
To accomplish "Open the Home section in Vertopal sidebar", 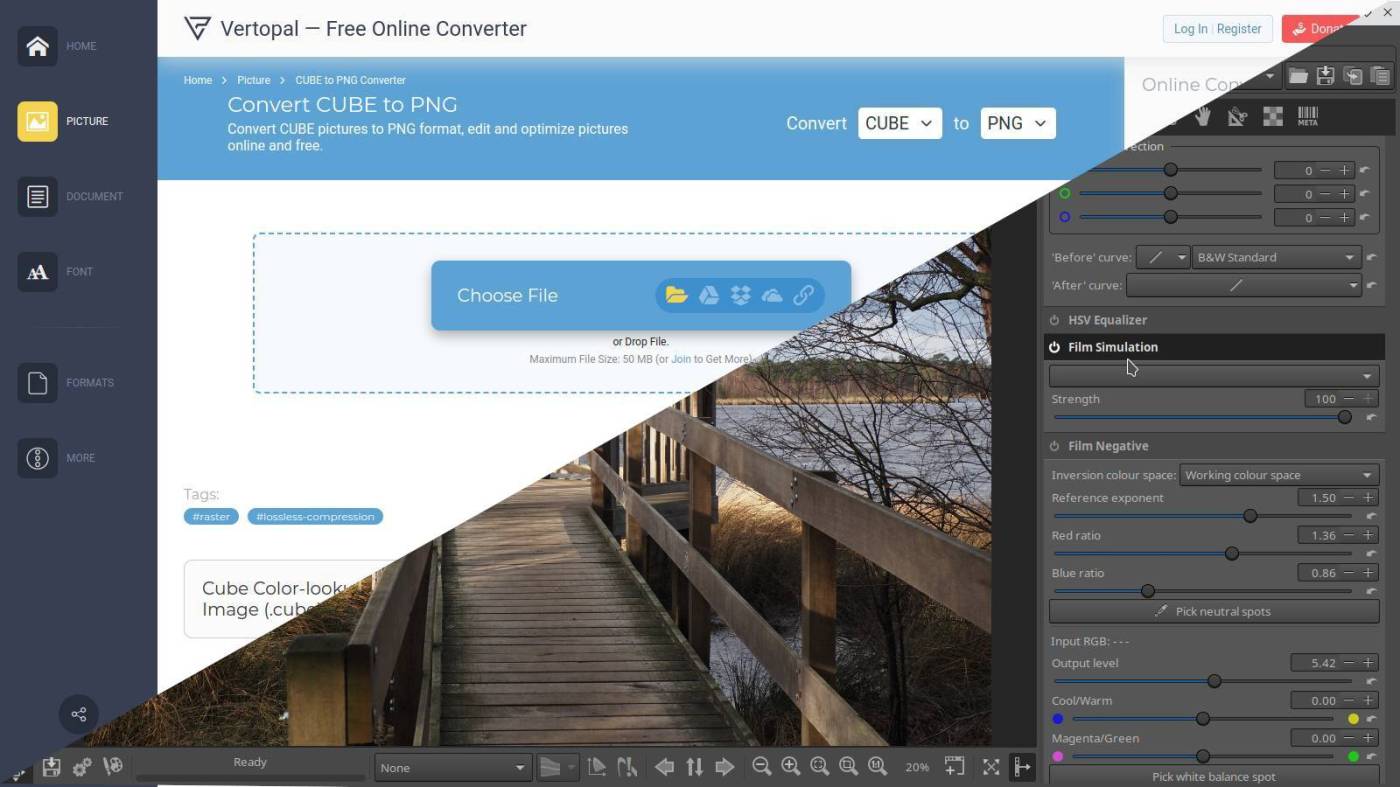I will point(37,46).
